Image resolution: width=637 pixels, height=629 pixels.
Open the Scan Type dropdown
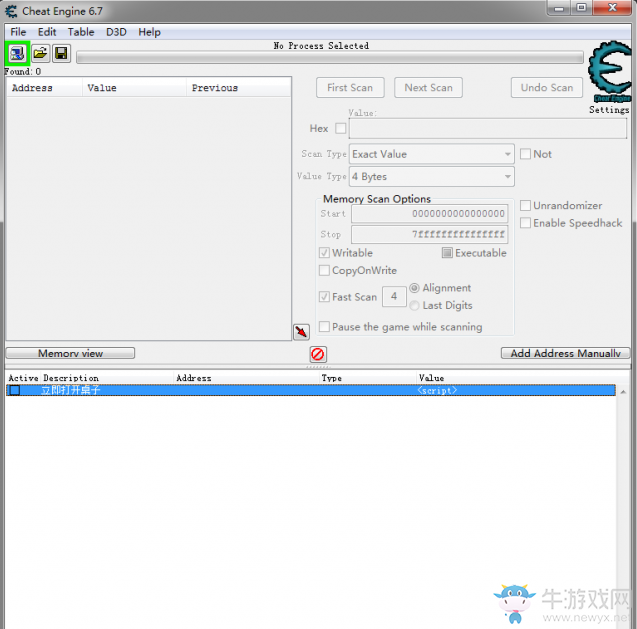pos(431,154)
